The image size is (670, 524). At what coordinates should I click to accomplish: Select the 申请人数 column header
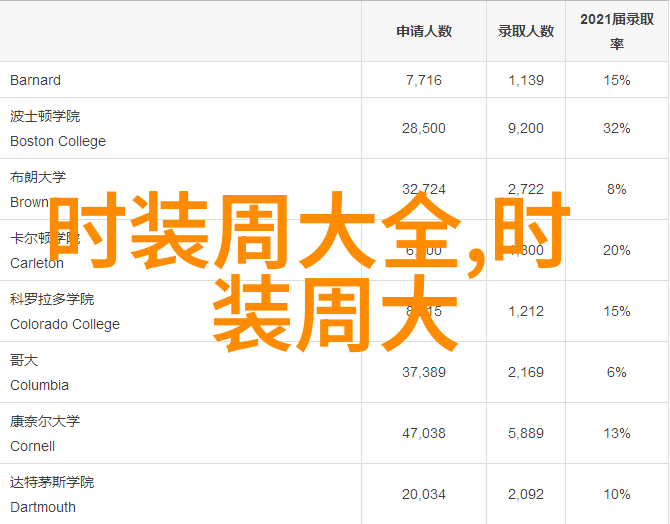coord(424,31)
